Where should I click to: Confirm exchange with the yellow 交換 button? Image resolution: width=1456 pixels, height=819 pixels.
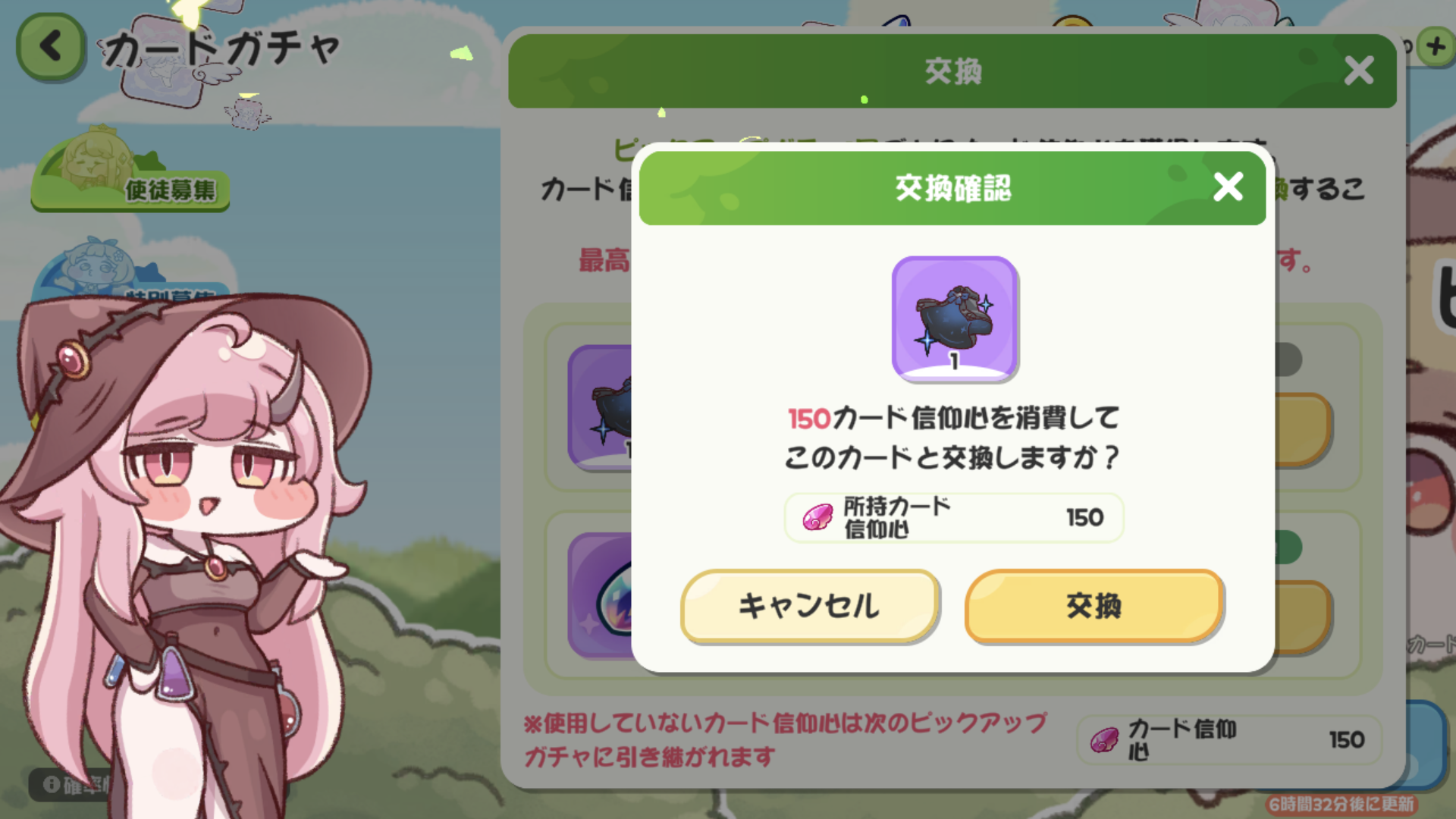pos(1094,606)
